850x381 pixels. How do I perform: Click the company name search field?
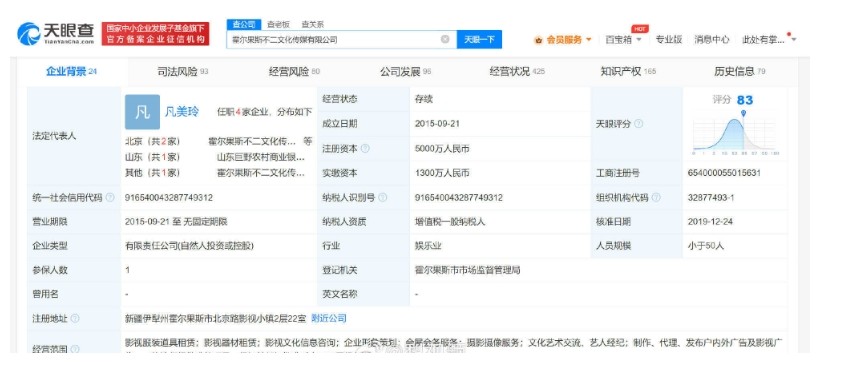(334, 40)
